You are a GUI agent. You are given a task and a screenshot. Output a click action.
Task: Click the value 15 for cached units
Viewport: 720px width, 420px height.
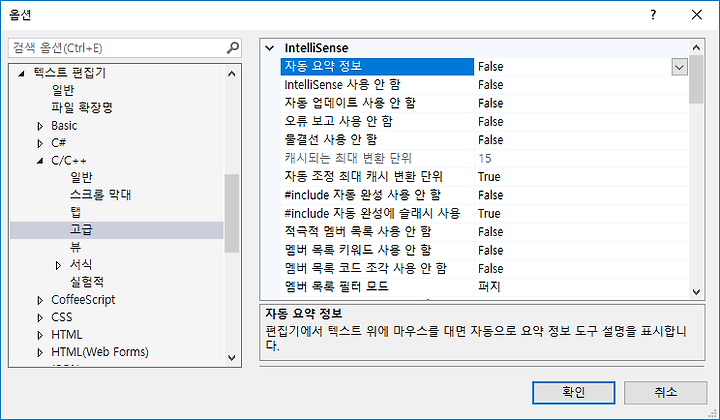point(484,158)
